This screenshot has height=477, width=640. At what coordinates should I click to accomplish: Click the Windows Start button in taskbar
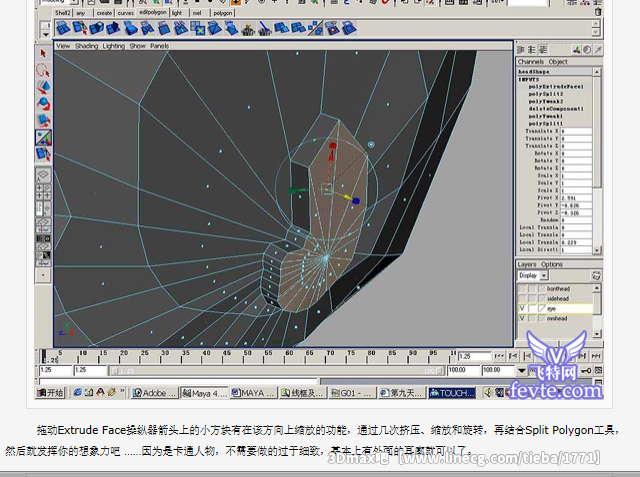coord(52,393)
